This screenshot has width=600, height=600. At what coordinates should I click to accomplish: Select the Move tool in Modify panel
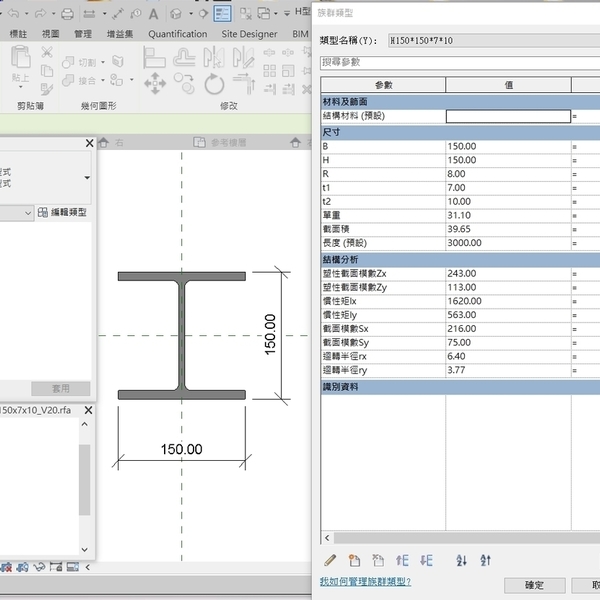[155, 84]
